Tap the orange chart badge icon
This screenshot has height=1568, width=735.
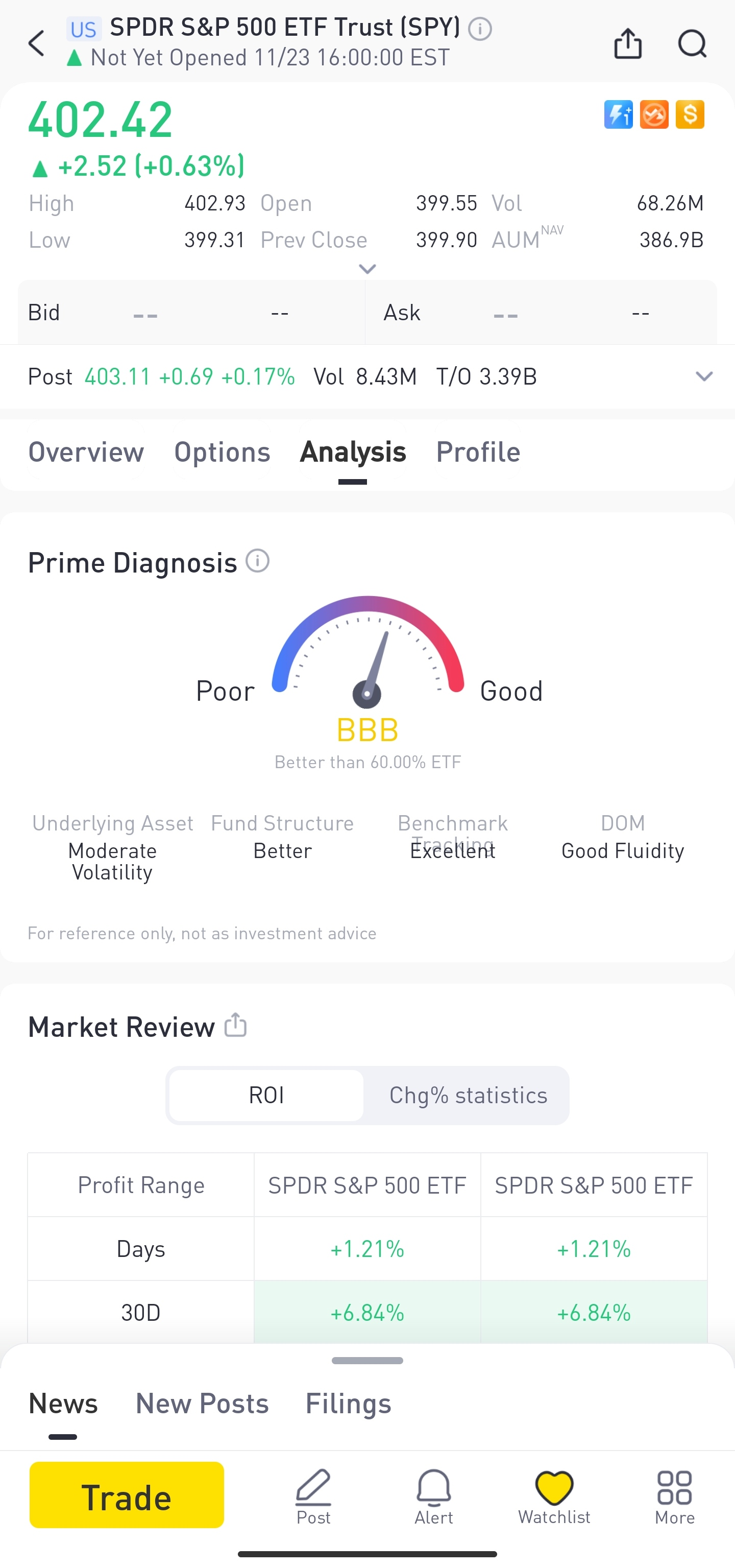(x=654, y=114)
